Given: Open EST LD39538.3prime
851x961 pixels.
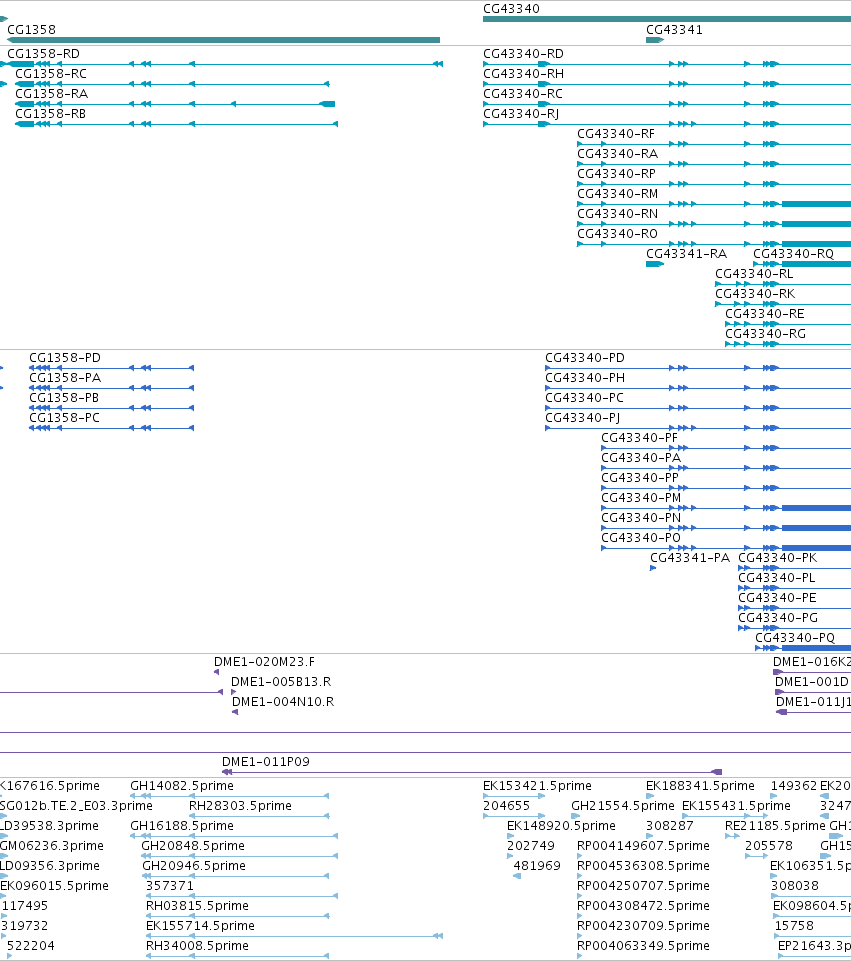Looking at the screenshot, I should [4, 836].
